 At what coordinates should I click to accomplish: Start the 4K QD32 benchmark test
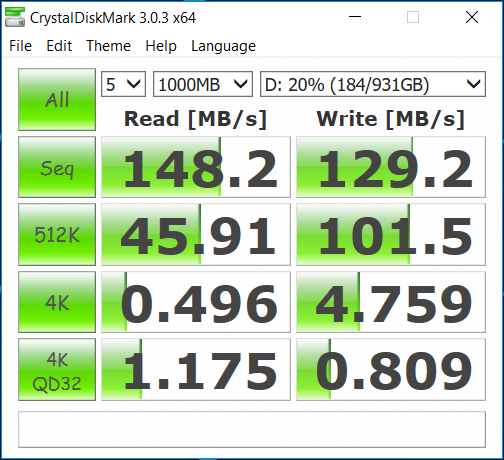[57, 369]
